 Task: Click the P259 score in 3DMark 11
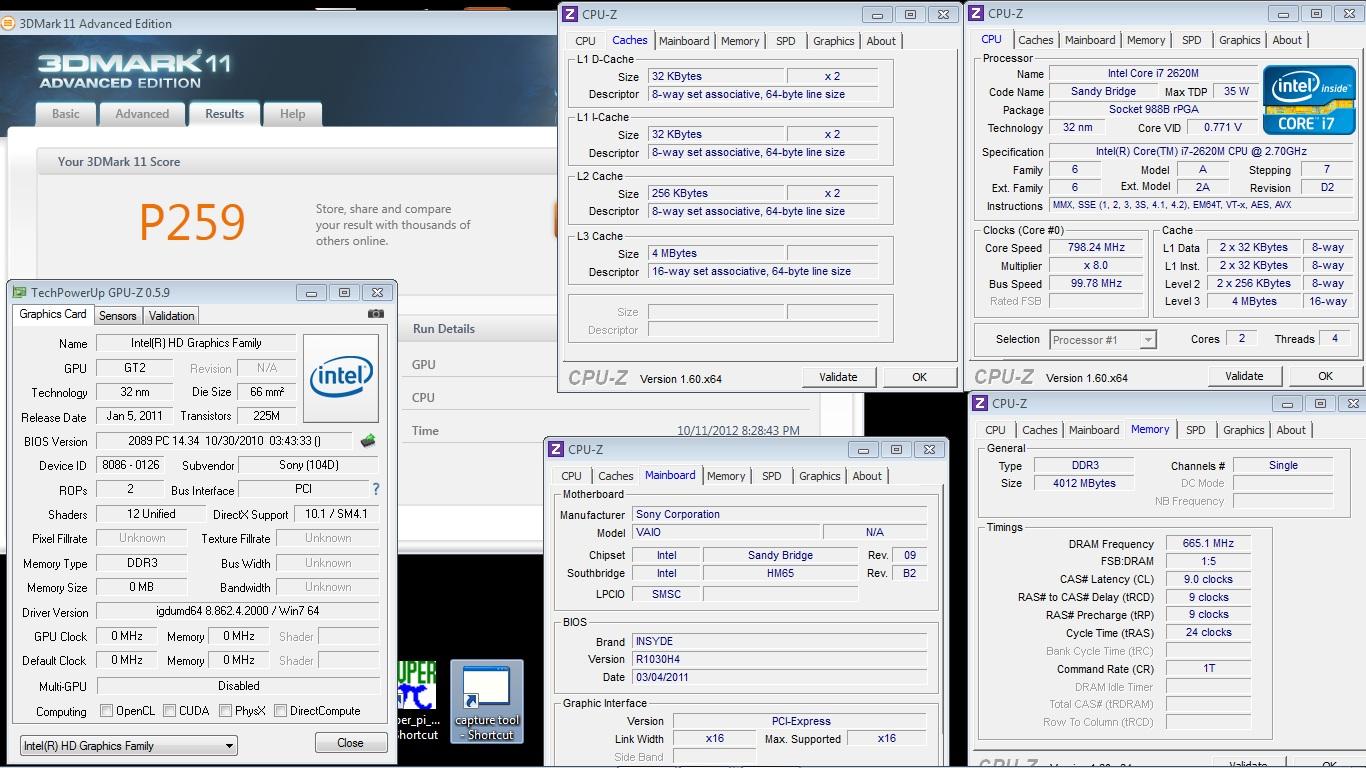tap(192, 222)
